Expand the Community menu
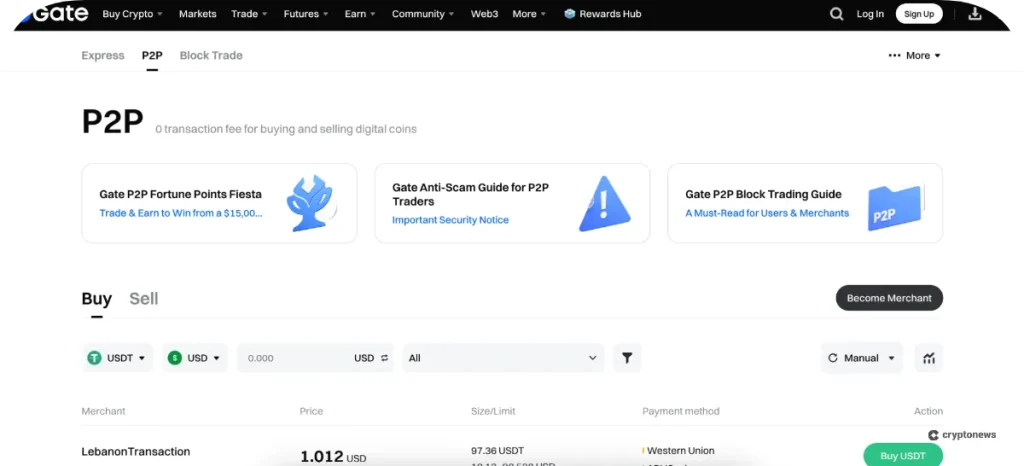 [423, 14]
